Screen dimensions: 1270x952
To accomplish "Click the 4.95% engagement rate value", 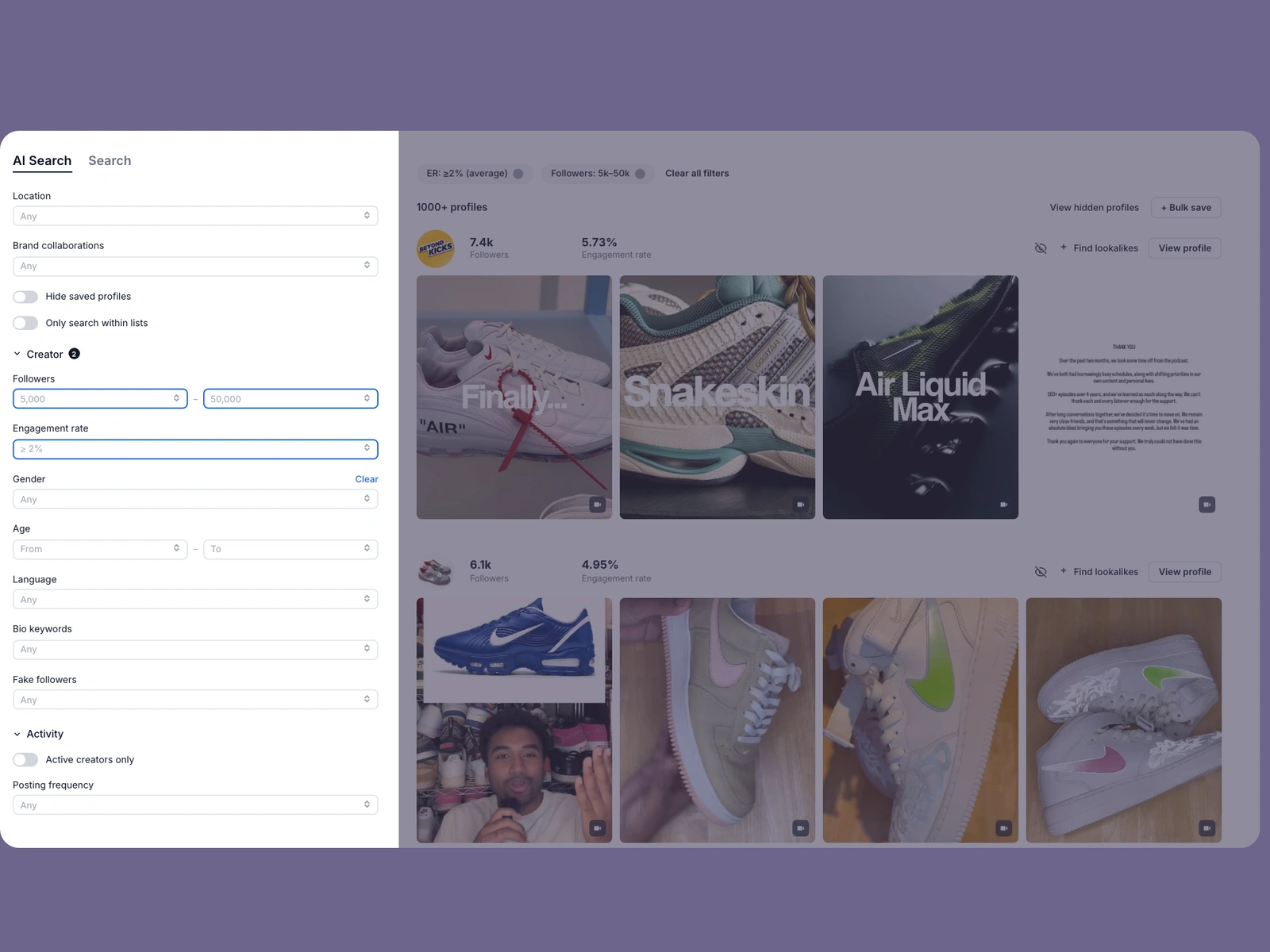I will click(x=599, y=565).
